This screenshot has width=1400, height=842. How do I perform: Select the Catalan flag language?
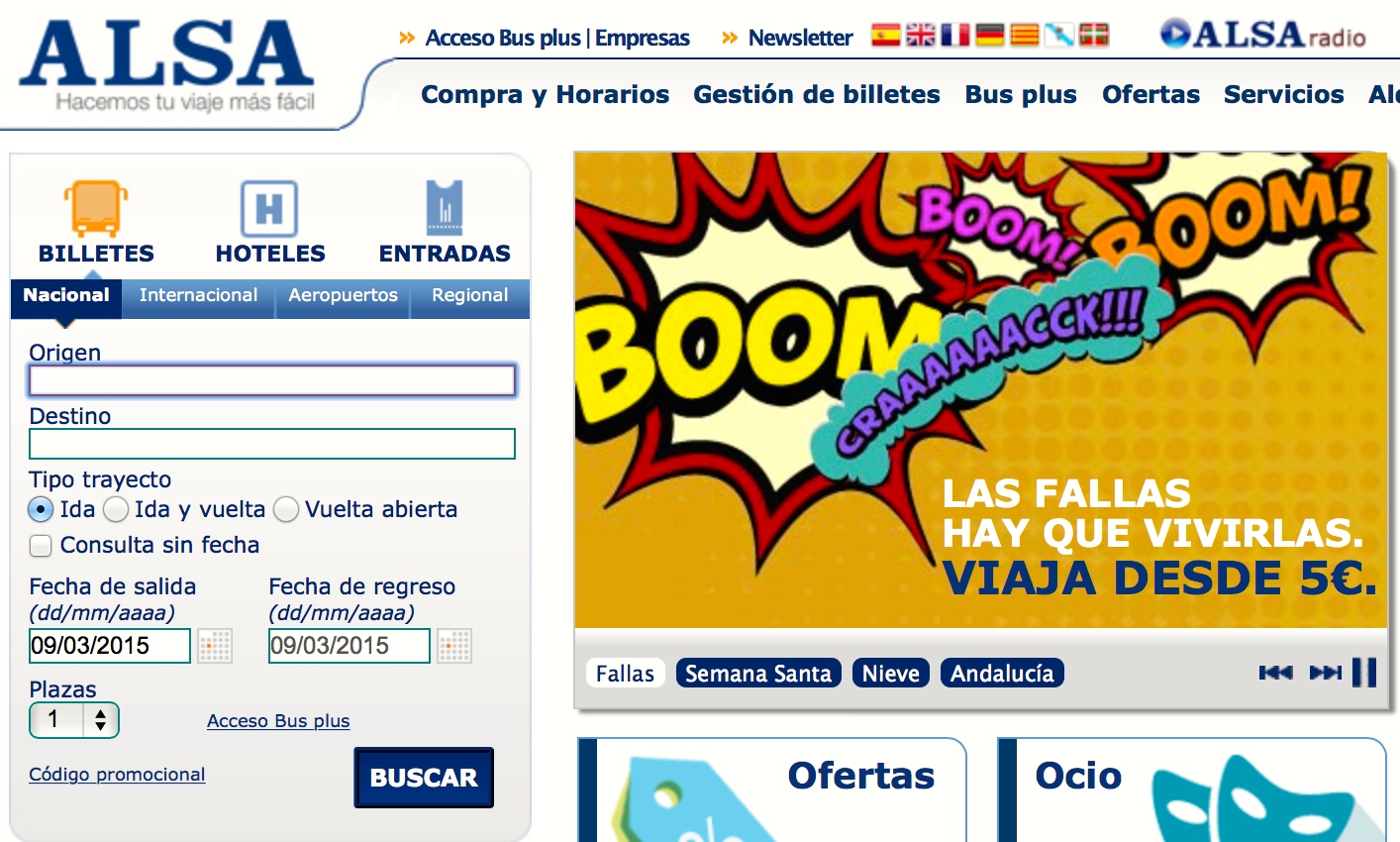1024,36
